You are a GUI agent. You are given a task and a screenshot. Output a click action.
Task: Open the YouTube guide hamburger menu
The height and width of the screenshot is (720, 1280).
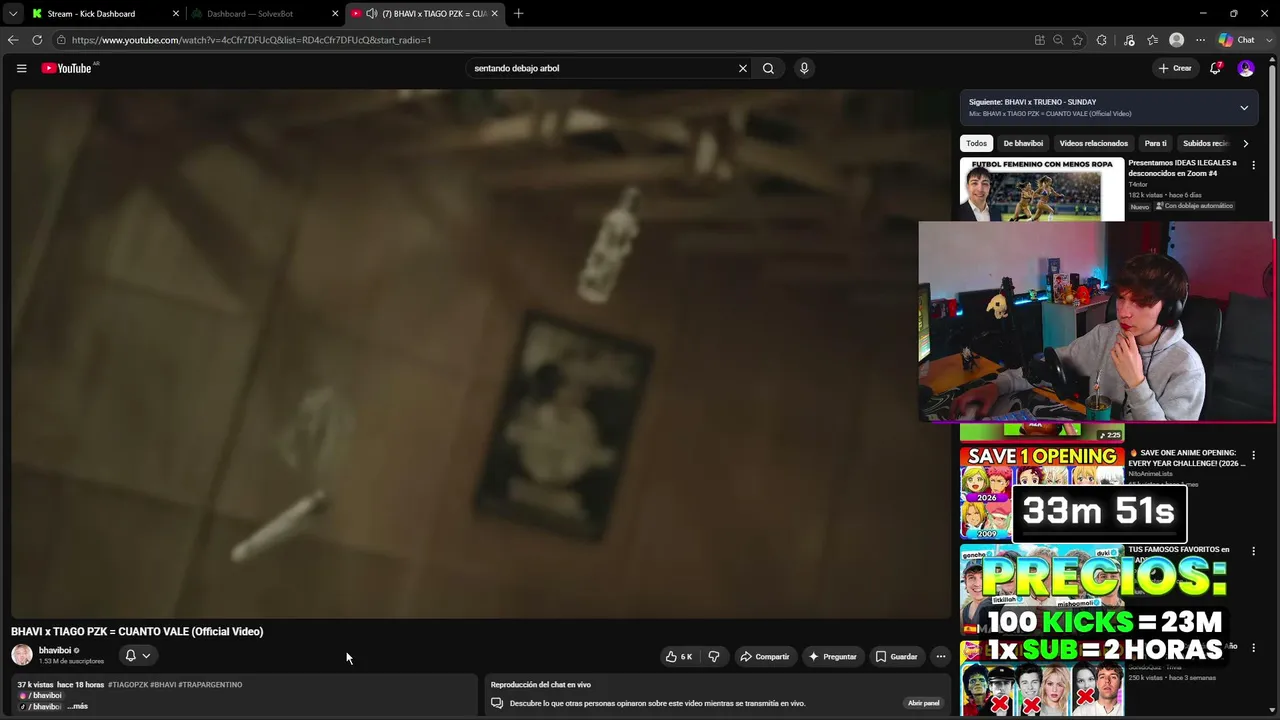click(x=21, y=68)
